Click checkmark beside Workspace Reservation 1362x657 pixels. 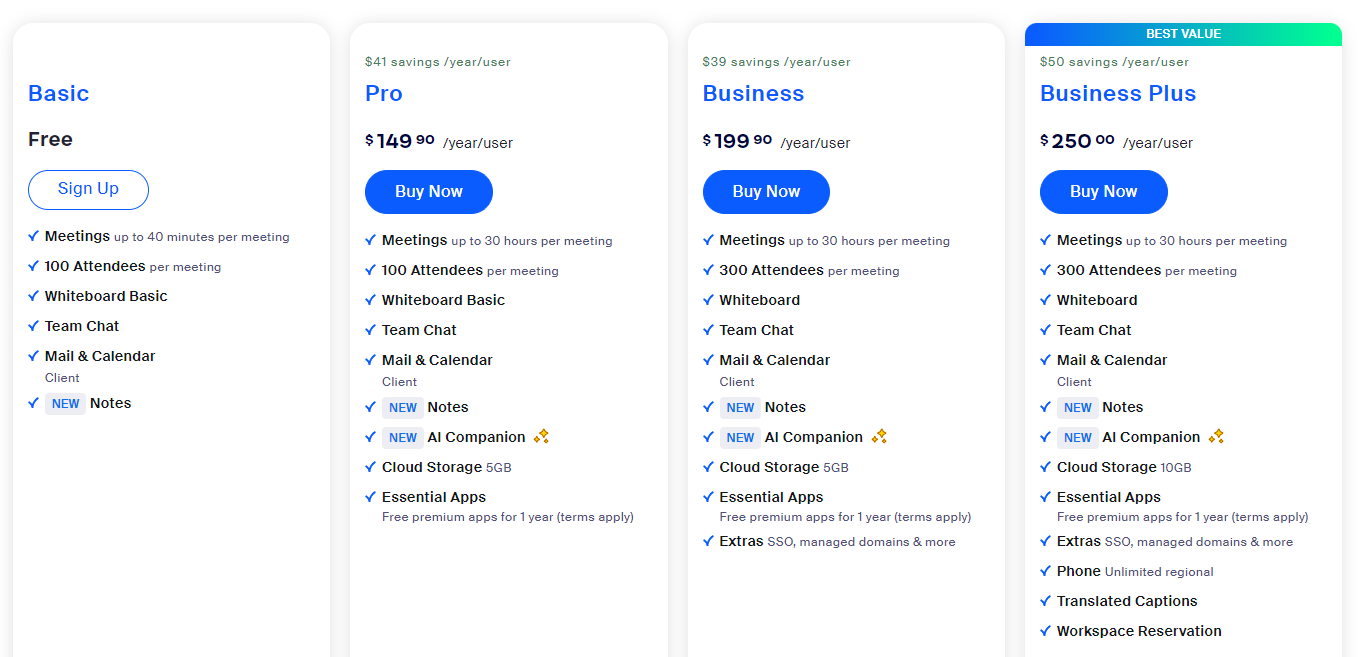(x=1045, y=631)
